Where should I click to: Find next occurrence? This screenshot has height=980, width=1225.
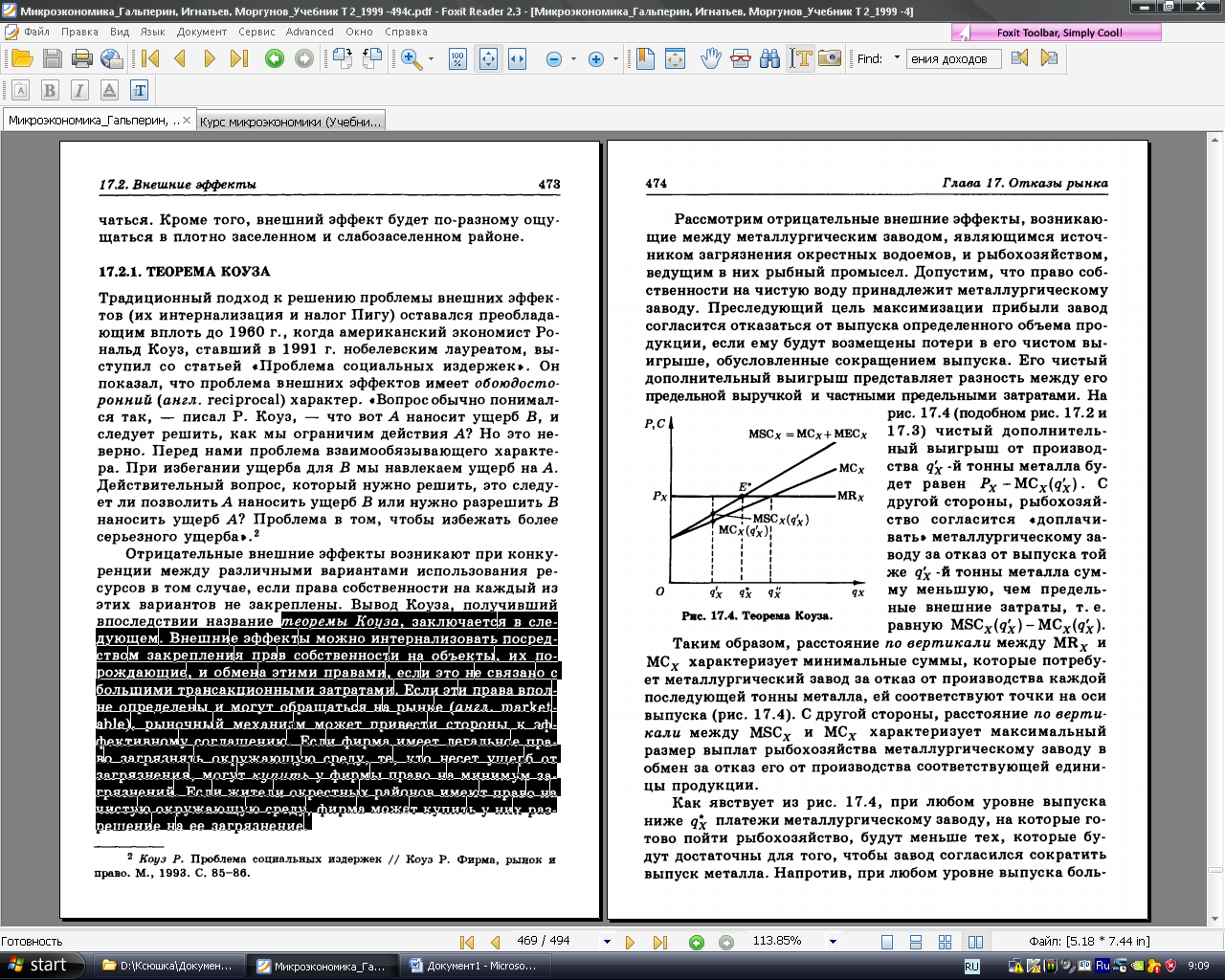click(1049, 58)
